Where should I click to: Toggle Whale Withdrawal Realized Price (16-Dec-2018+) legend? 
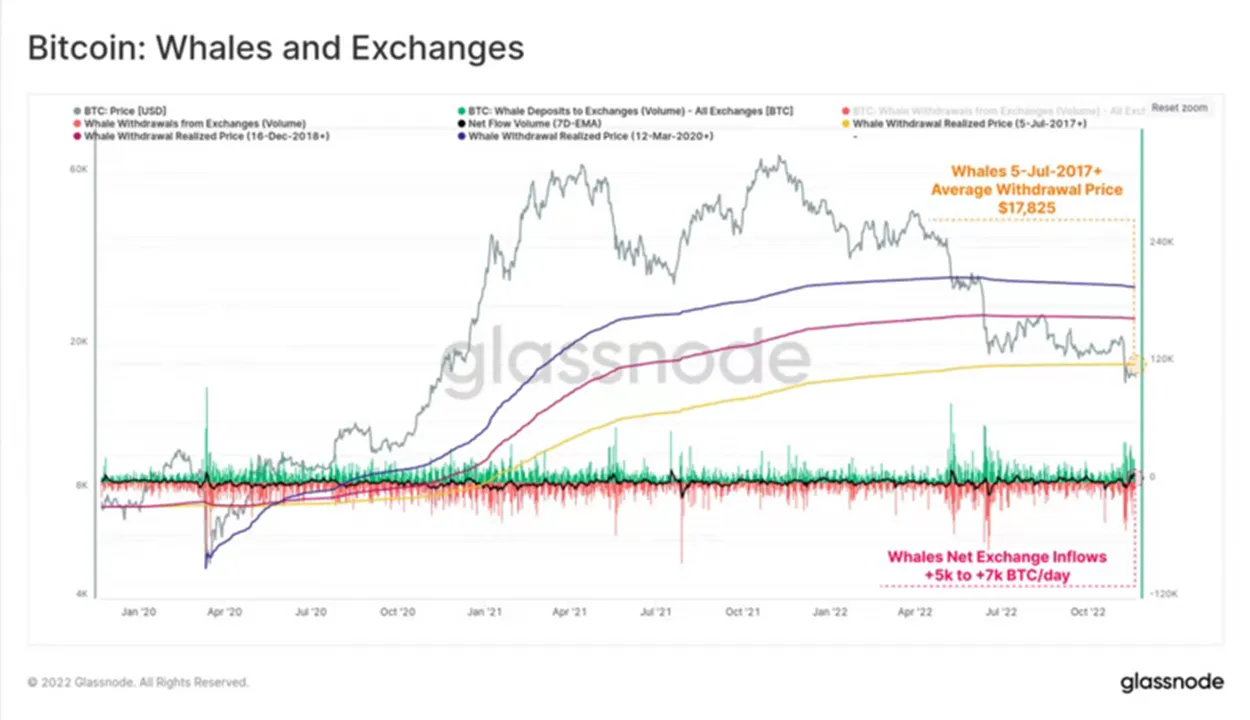[202, 135]
